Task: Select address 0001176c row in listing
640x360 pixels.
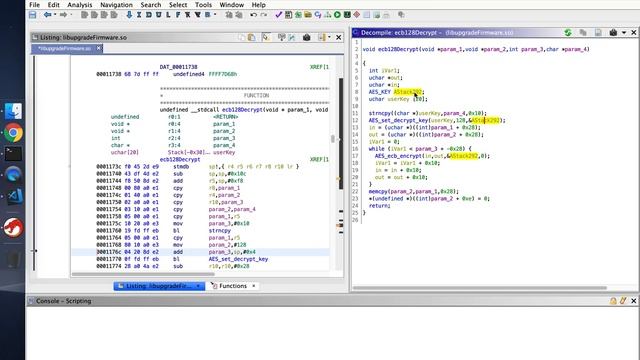Action: 200,252
